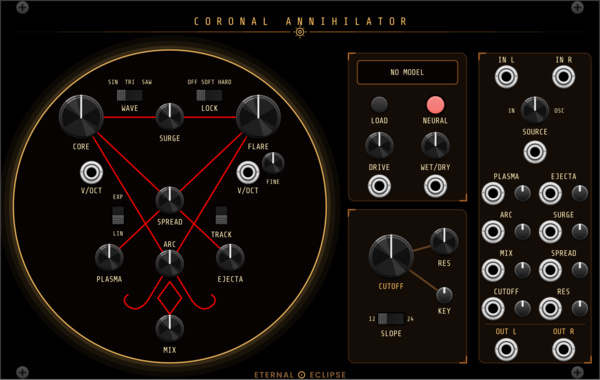Toggle the WAVE SIN/TRI/SAW switch
The width and height of the screenshot is (600, 380).
130,95
